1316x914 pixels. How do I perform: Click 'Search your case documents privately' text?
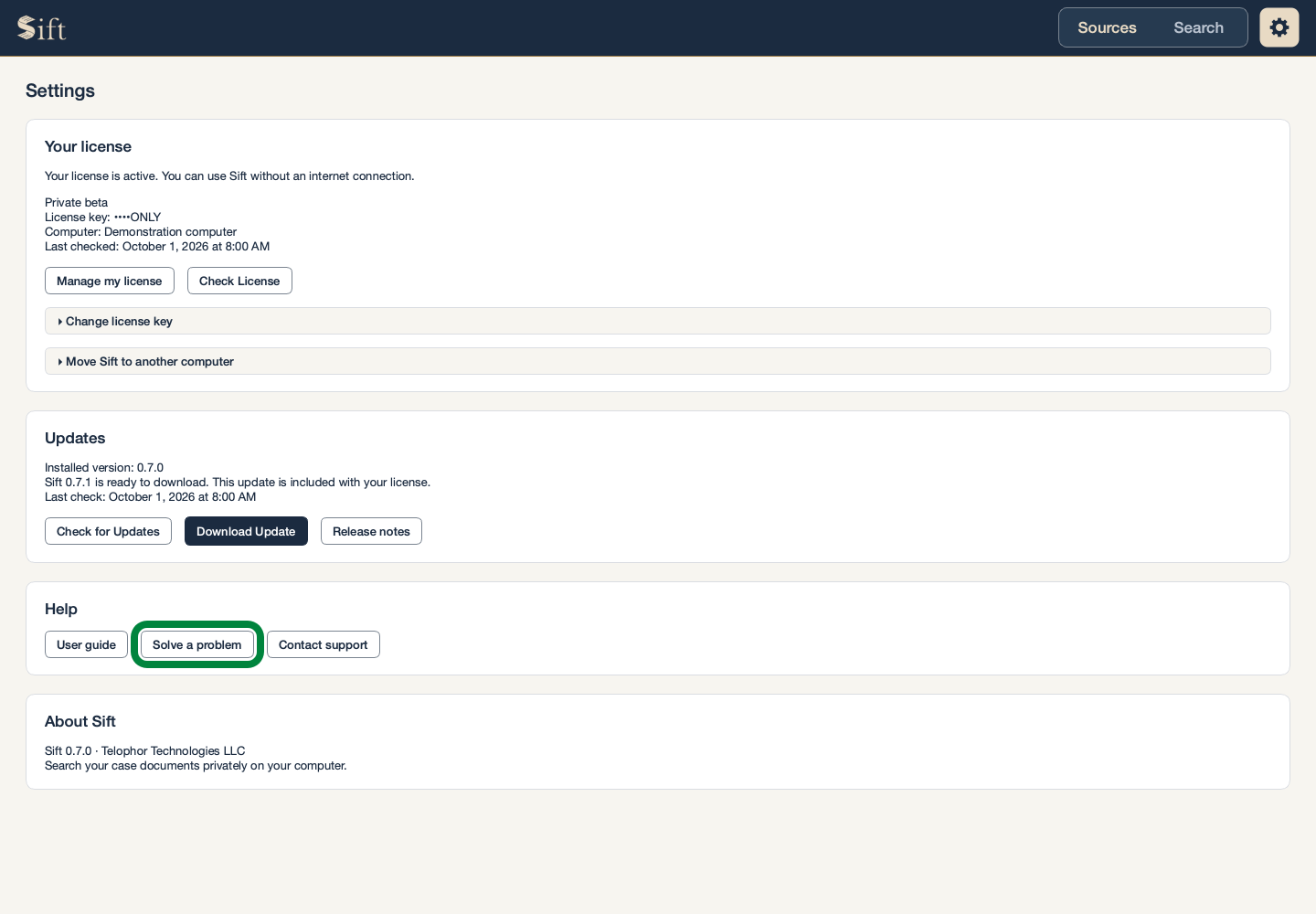tap(196, 766)
